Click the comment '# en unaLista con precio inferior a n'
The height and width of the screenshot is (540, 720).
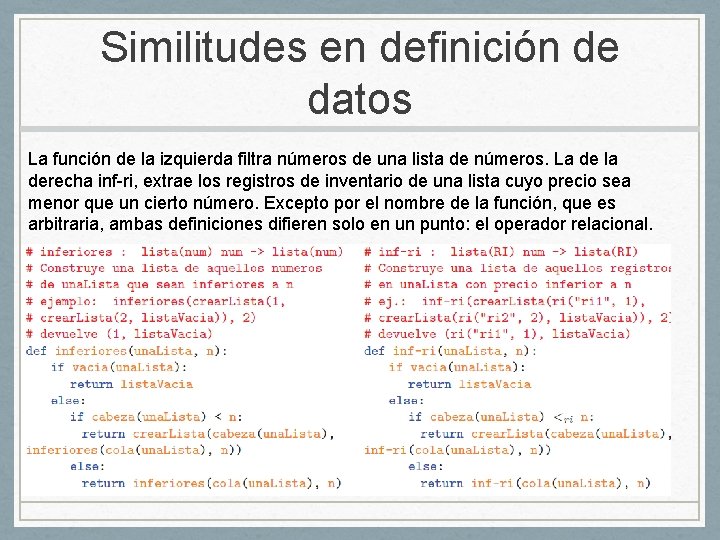(498, 285)
